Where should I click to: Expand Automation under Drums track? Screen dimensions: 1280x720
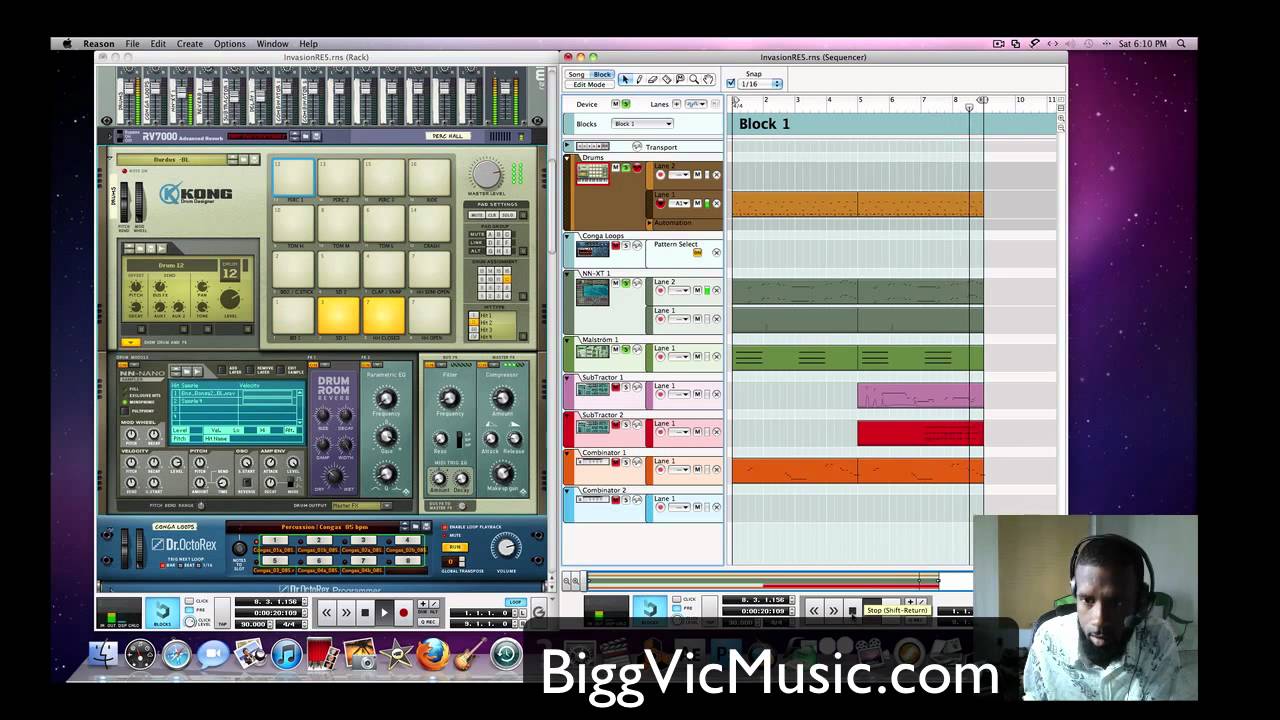point(651,223)
